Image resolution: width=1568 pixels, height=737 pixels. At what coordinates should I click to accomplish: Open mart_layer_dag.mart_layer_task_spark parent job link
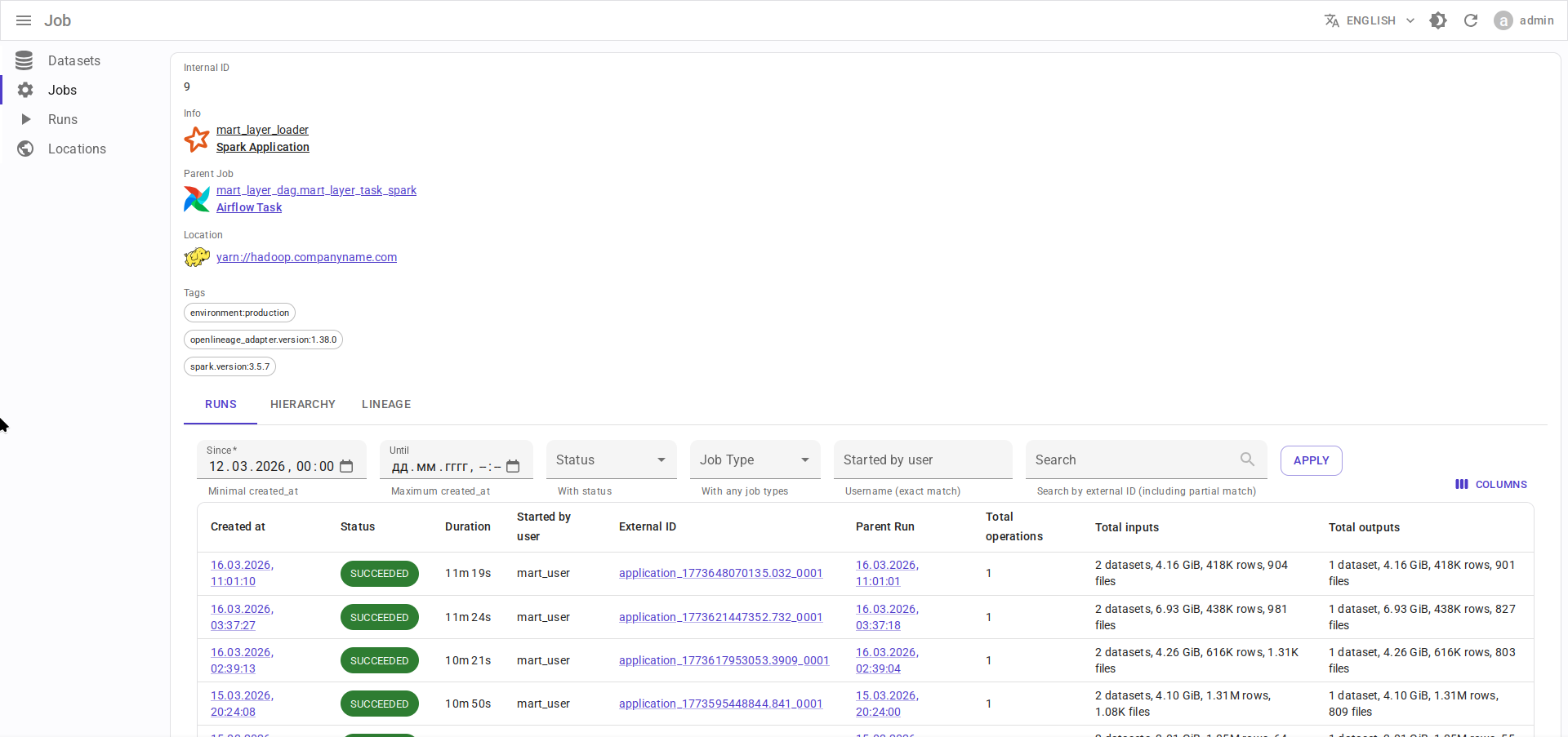click(316, 190)
